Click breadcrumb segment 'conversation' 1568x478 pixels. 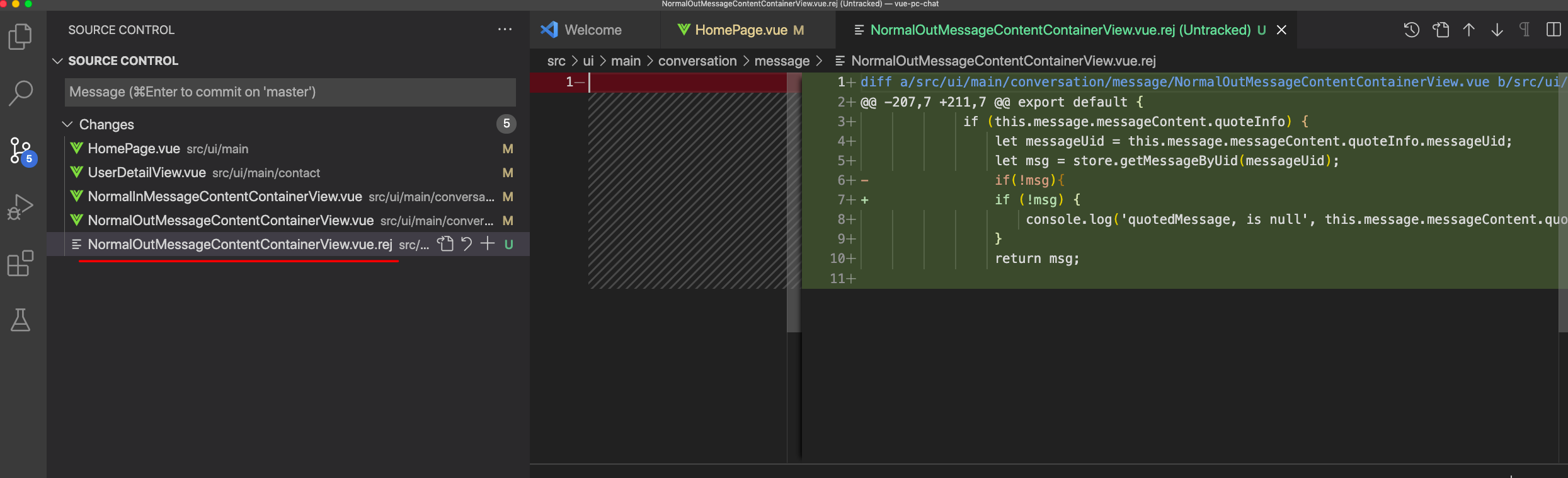(697, 61)
